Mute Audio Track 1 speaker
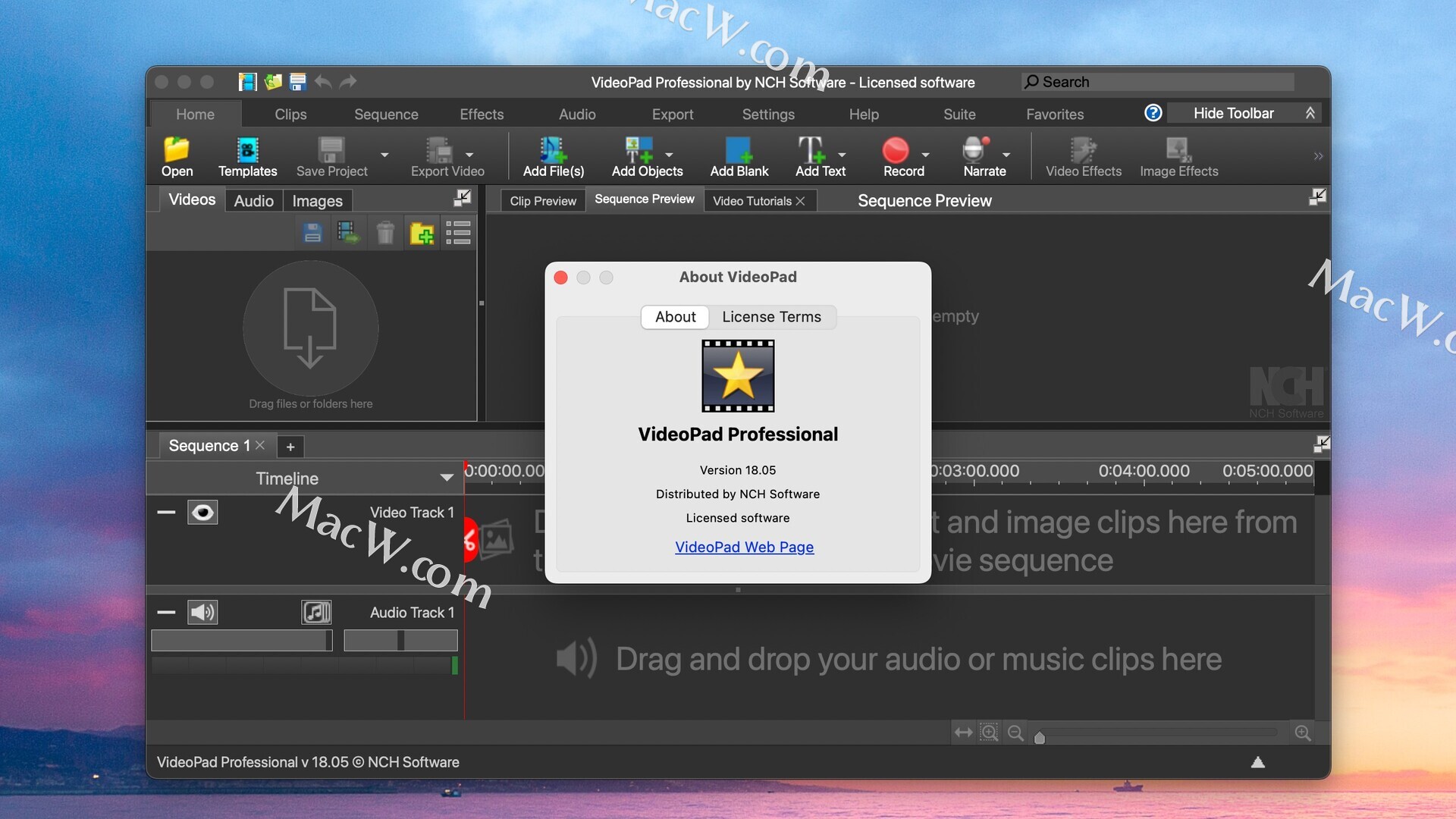The height and width of the screenshot is (819, 1456). click(202, 612)
